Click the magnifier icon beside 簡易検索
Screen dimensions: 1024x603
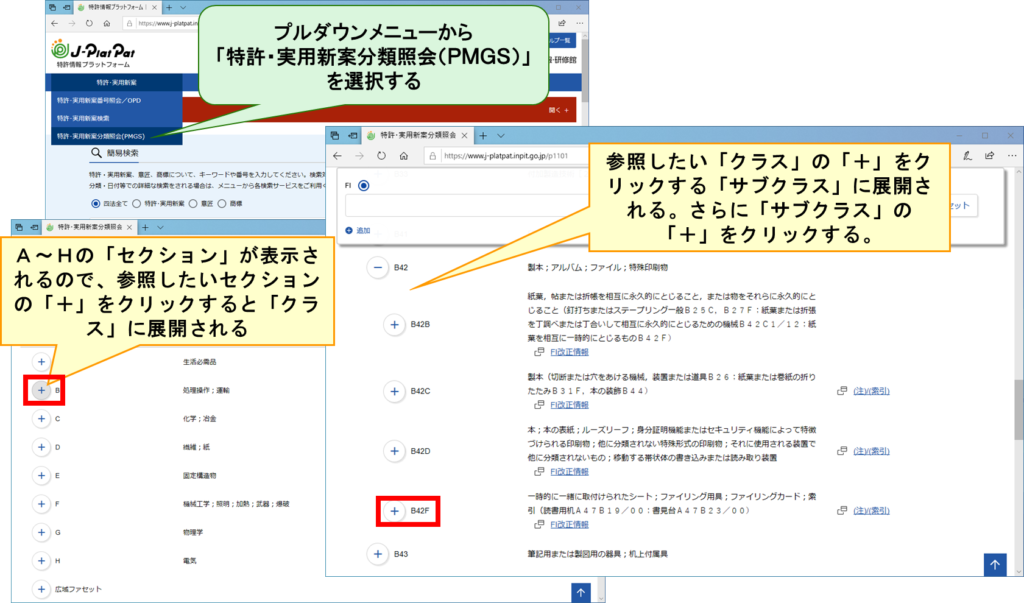96,153
